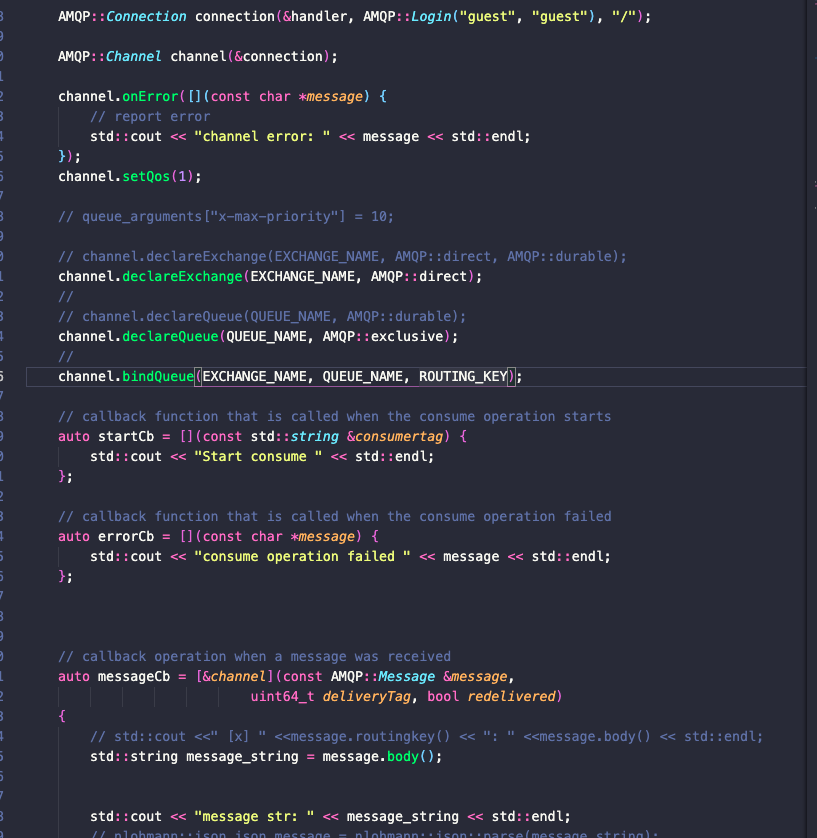Click the [&channel] lambda capture

point(235,677)
